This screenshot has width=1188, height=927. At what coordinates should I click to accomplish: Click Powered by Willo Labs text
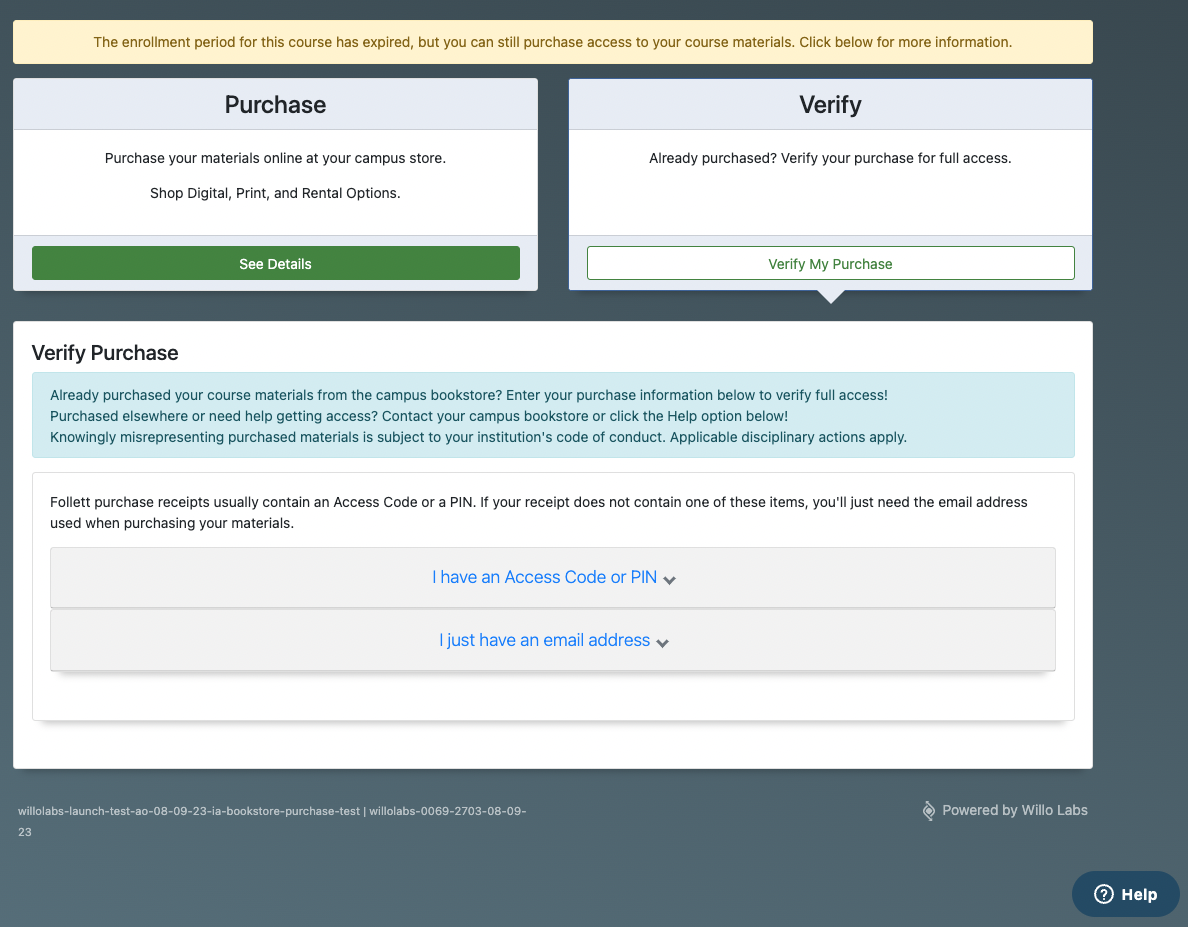(x=1014, y=810)
